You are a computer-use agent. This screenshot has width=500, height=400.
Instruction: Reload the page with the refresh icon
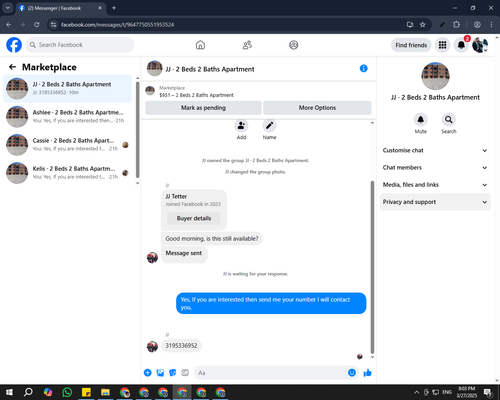pyautogui.click(x=37, y=25)
